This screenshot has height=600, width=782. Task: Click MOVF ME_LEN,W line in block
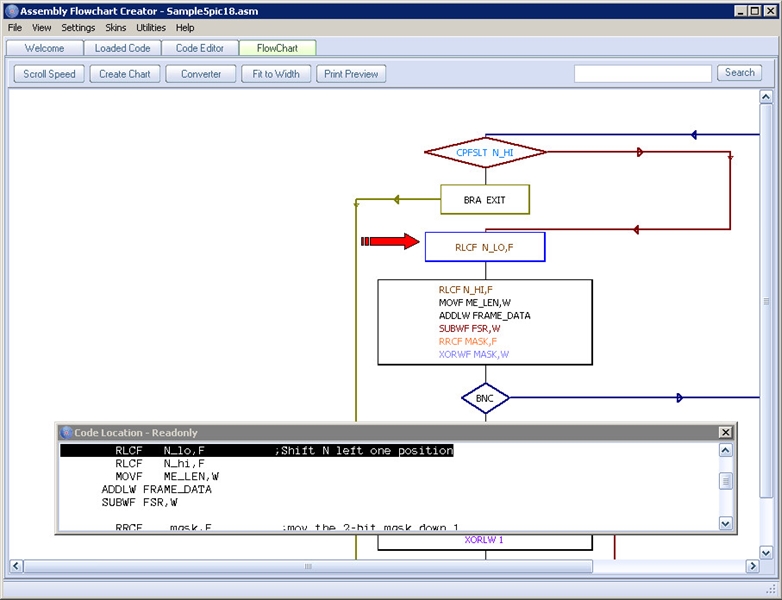[x=475, y=303]
